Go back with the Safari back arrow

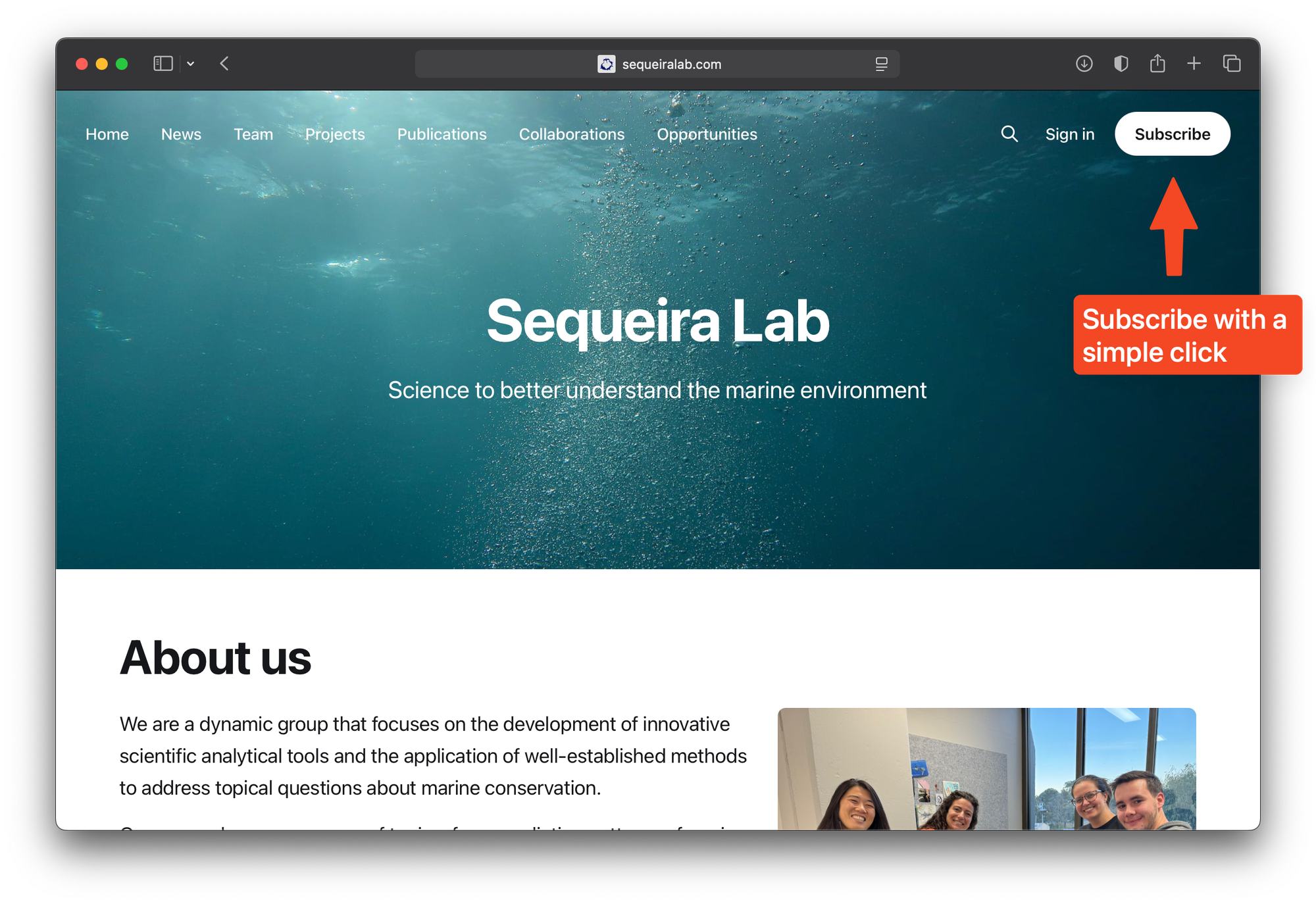[224, 64]
